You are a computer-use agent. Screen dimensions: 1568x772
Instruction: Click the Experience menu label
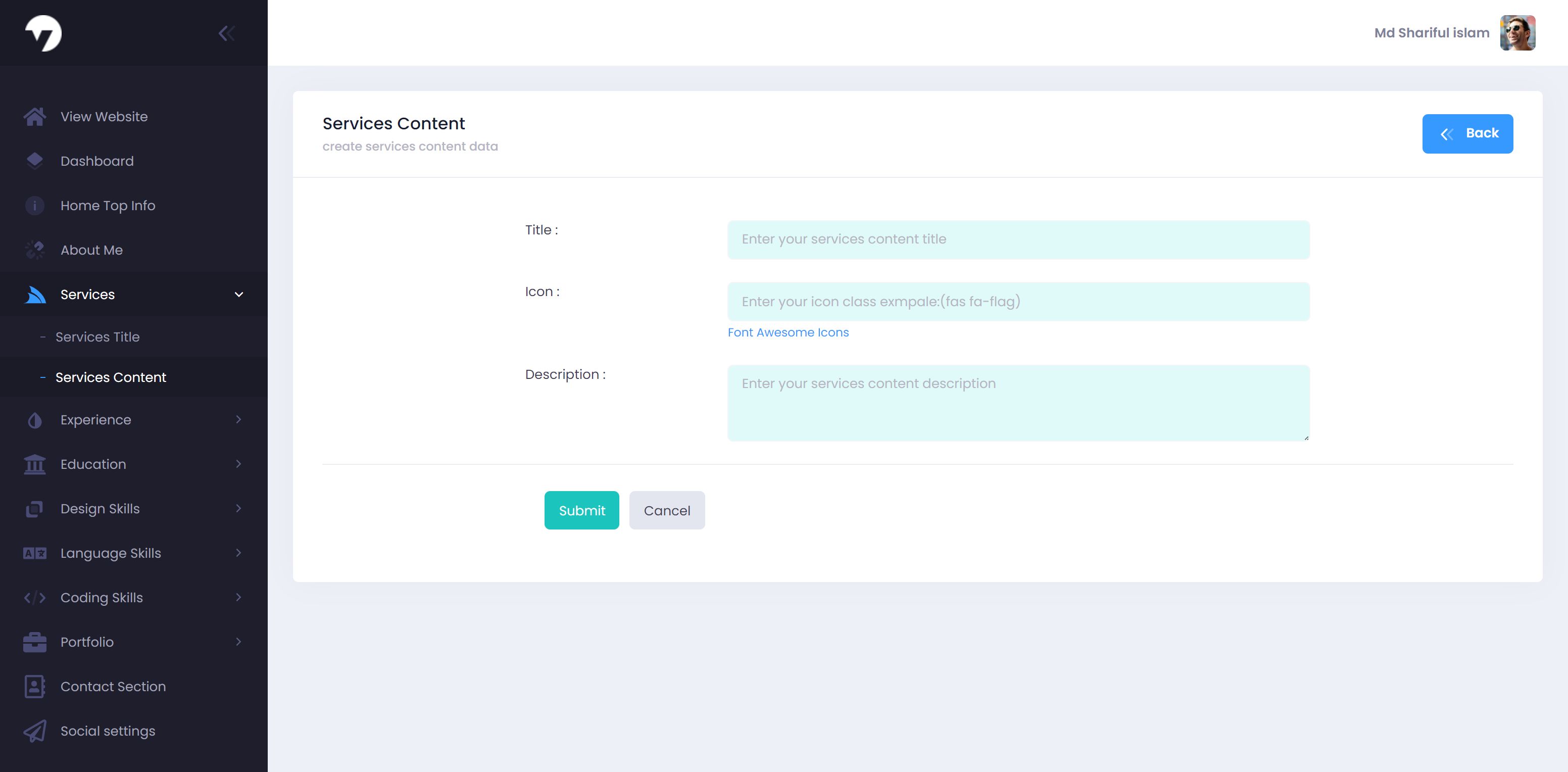(95, 420)
